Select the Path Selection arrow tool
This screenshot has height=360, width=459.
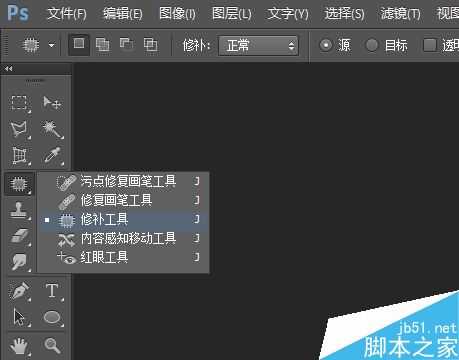point(19,317)
